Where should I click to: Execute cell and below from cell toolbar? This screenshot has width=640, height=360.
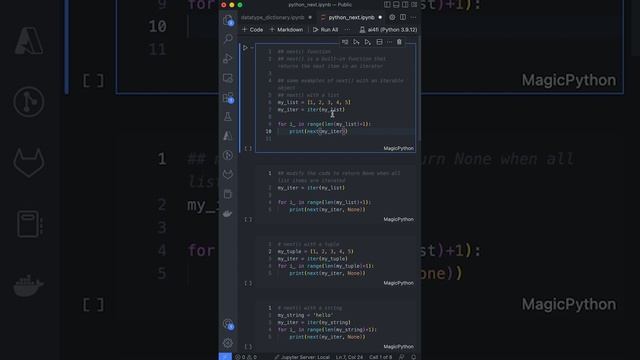368,42
